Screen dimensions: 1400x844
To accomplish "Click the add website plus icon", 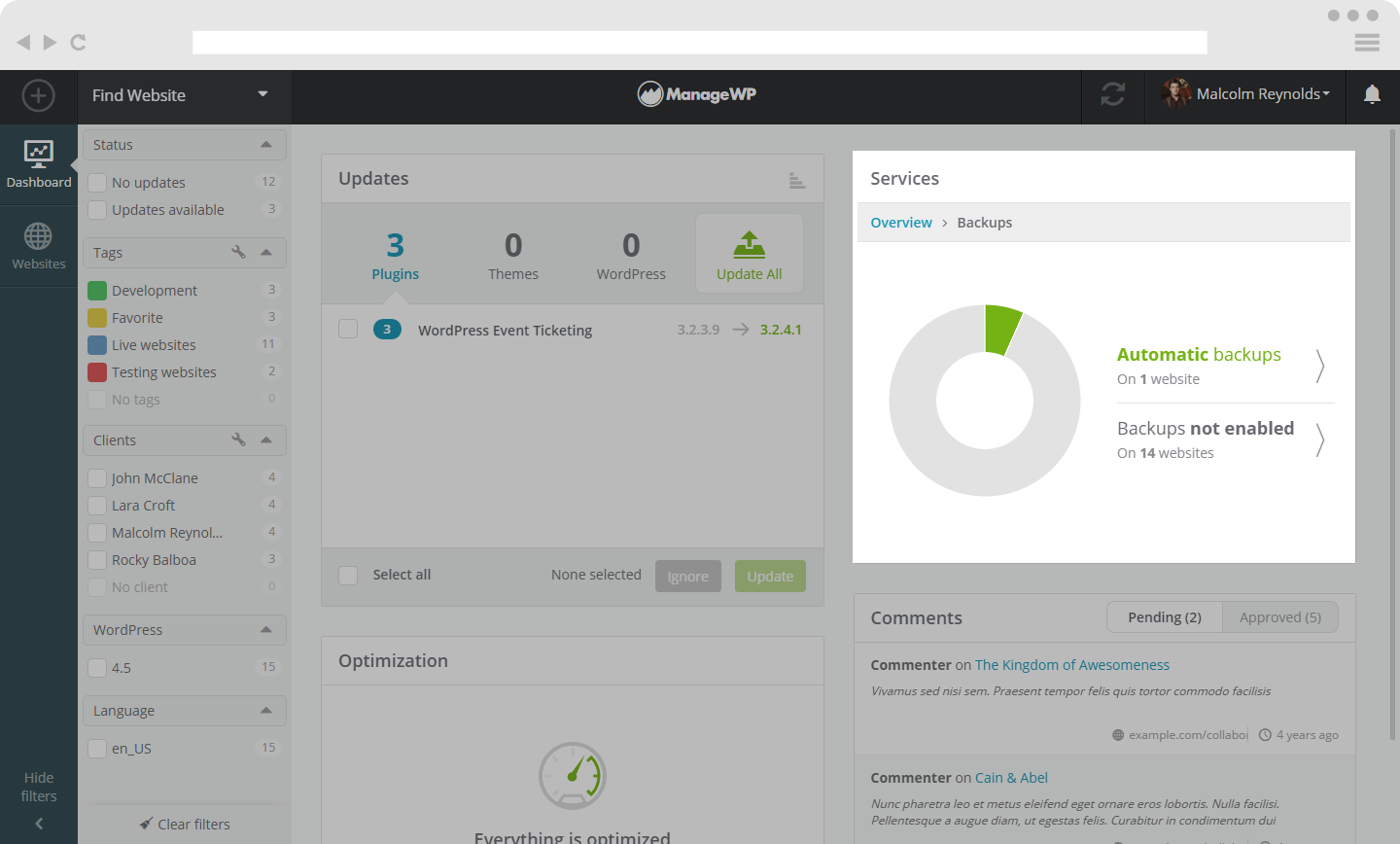I will click(38, 95).
